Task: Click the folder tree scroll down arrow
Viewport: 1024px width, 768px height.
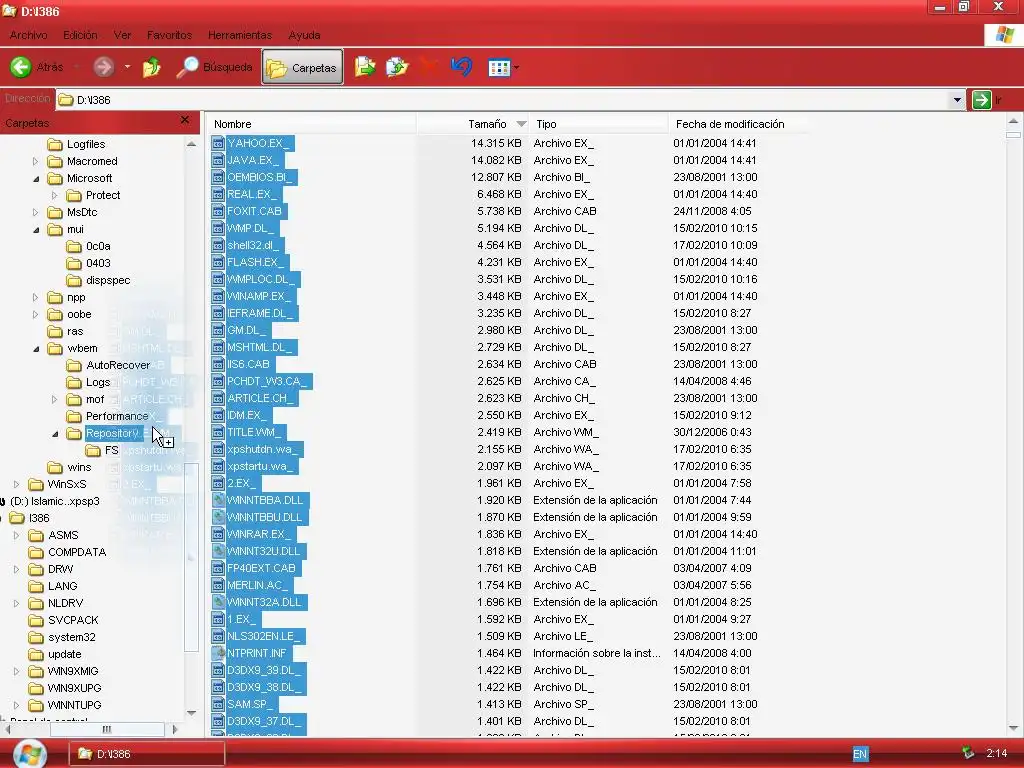Action: point(191,713)
